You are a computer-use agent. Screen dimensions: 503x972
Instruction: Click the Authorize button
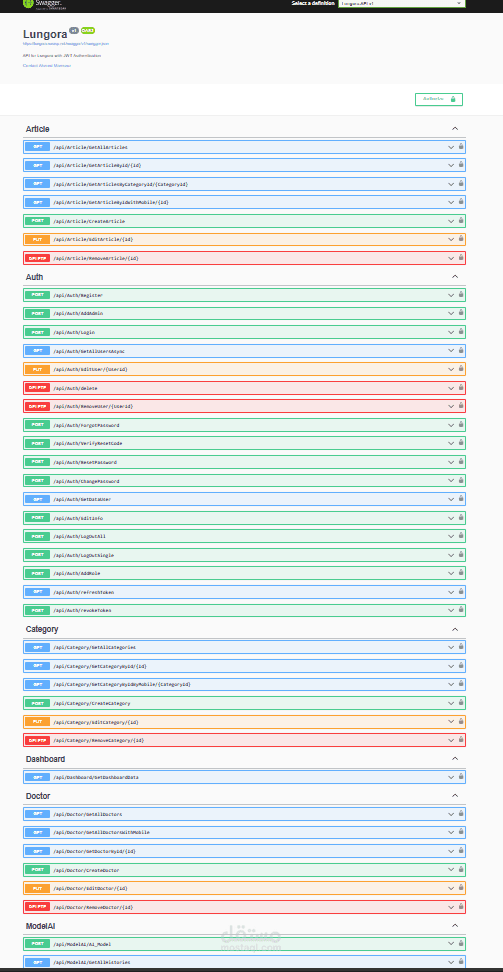(438, 99)
